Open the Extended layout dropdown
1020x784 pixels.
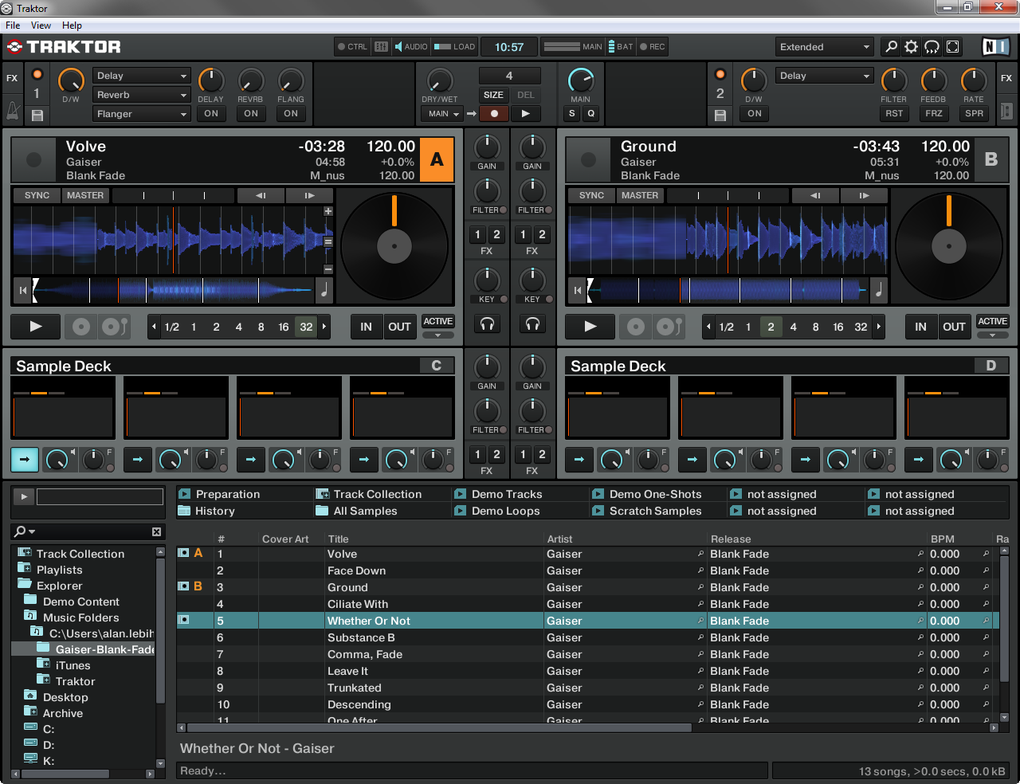click(825, 47)
